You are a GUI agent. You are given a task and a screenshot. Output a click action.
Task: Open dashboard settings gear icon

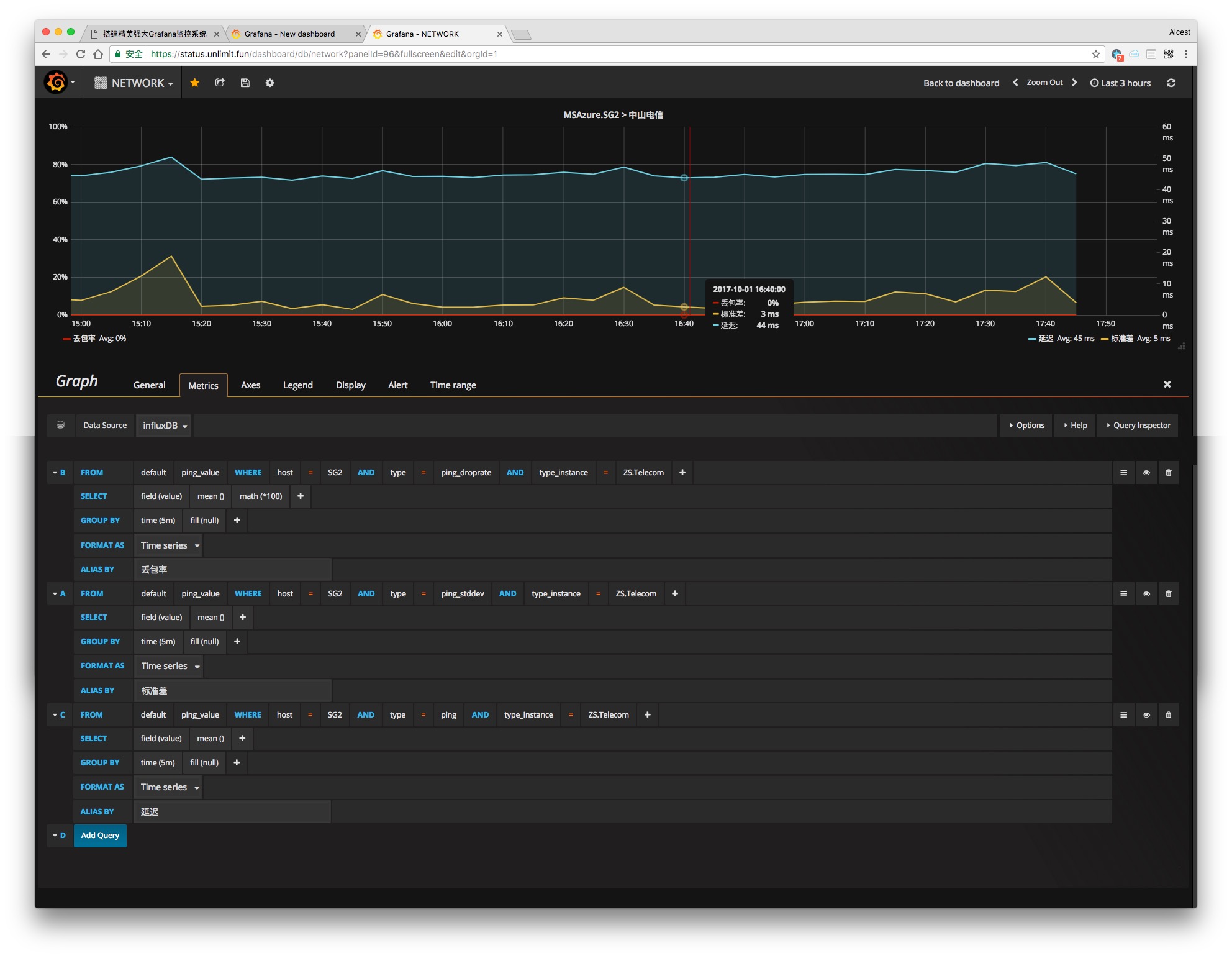270,83
